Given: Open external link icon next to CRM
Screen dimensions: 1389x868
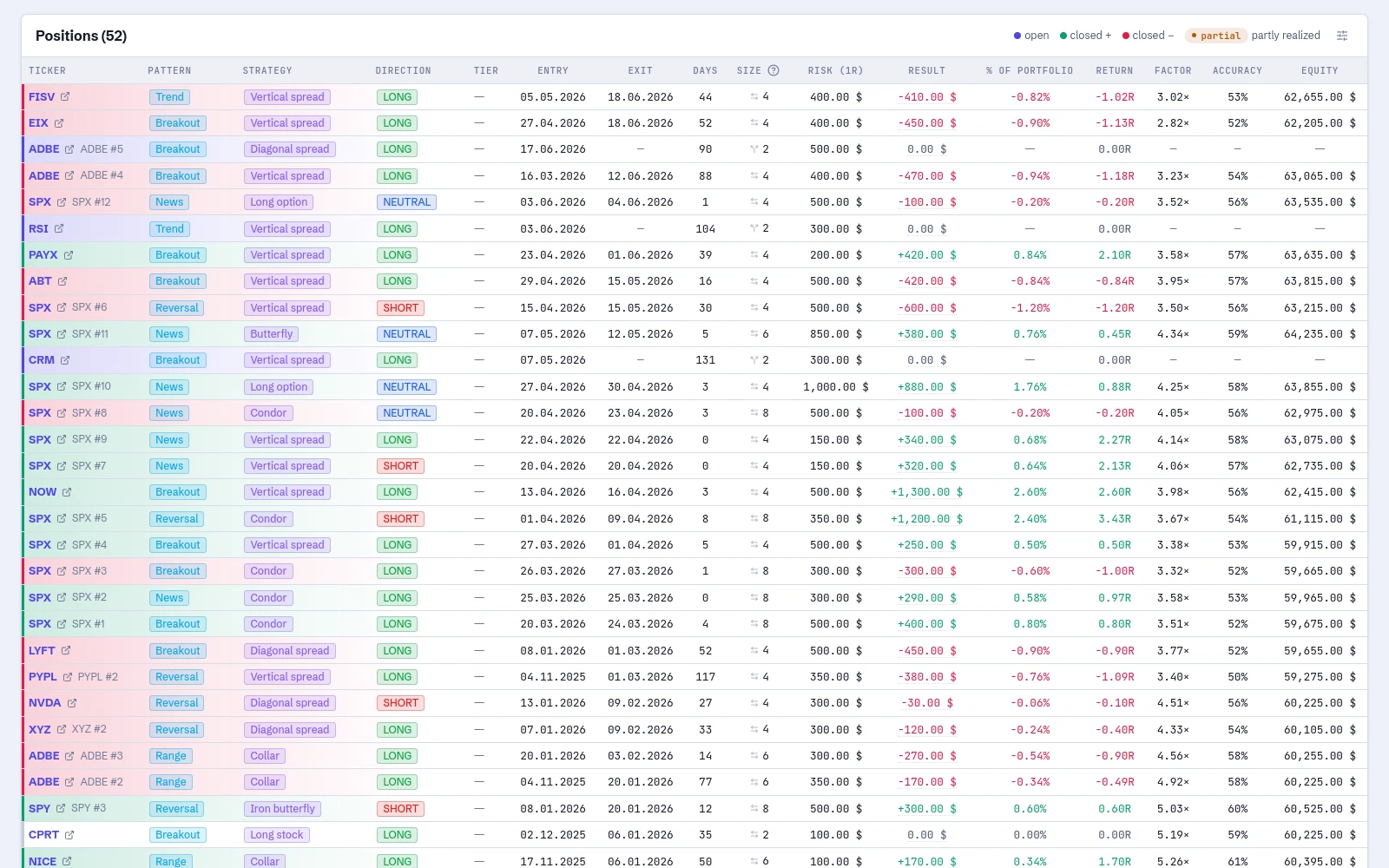Looking at the screenshot, I should coord(65,359).
